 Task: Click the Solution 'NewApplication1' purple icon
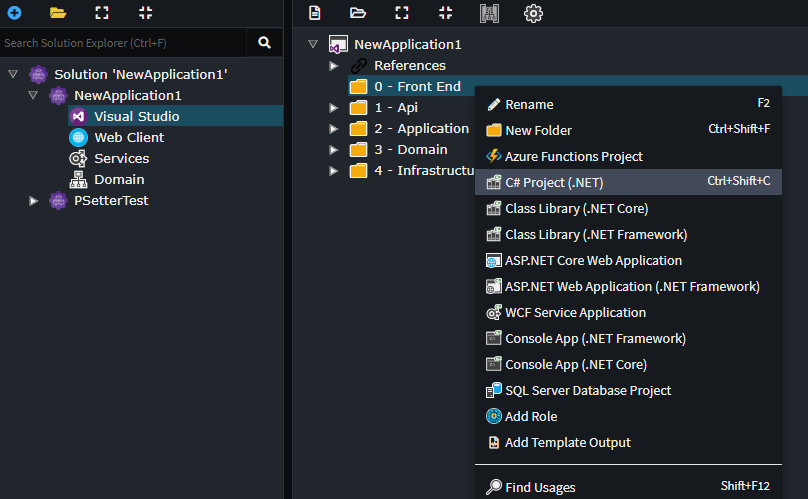click(38, 74)
